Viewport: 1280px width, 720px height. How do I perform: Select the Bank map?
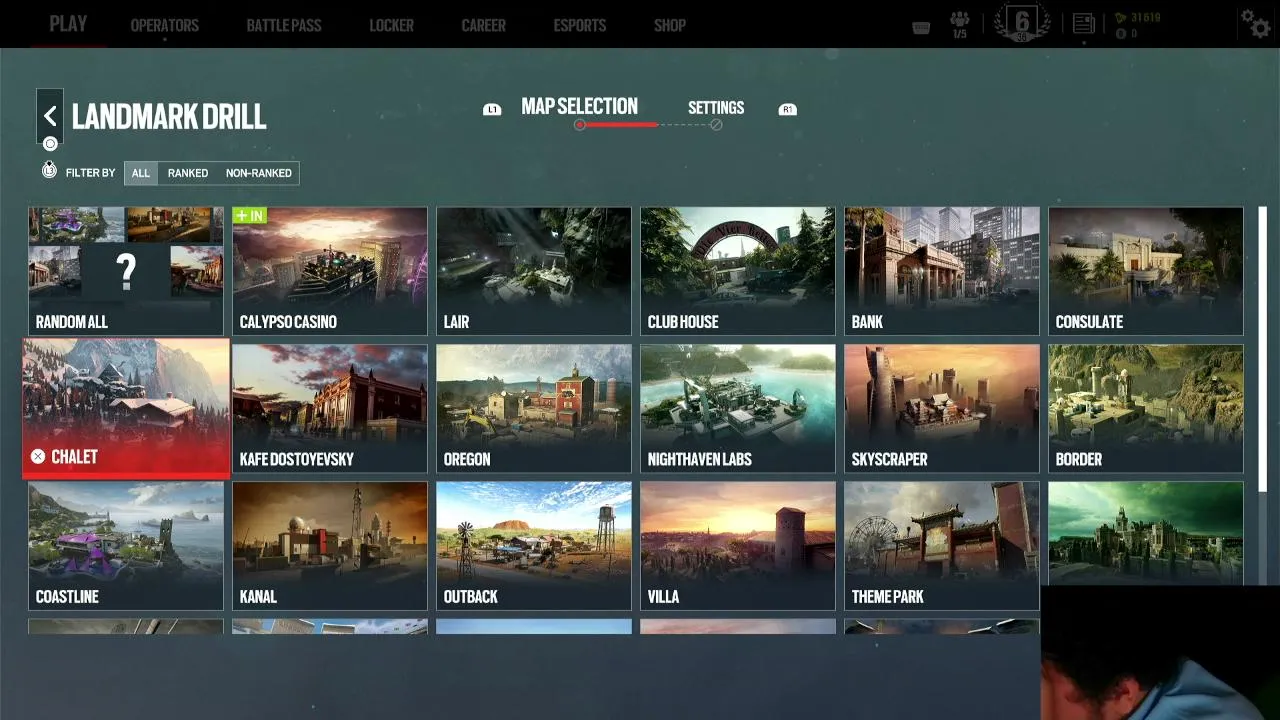[942, 271]
